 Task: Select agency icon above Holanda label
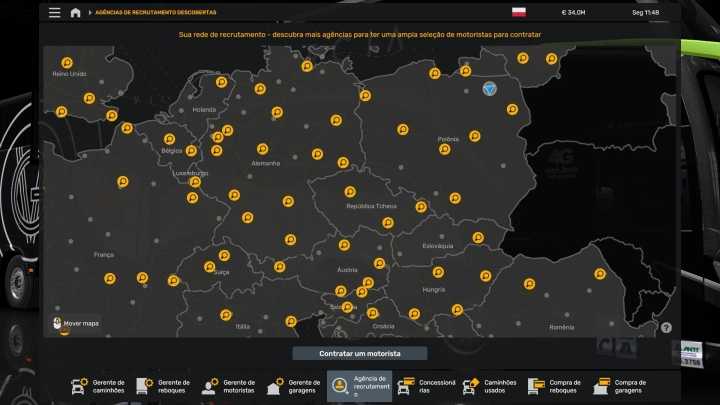click(222, 82)
